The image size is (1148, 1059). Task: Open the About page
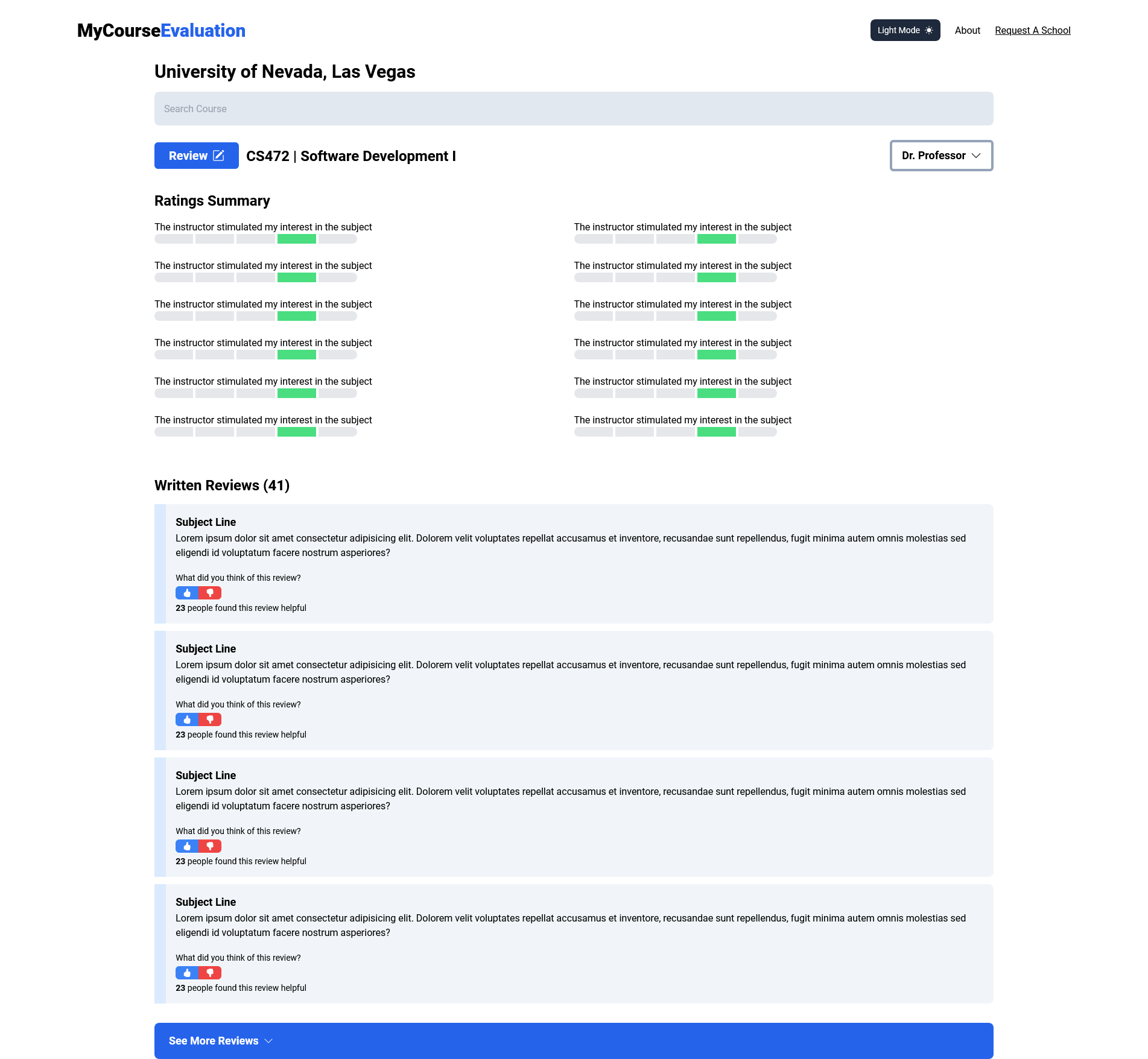point(967,30)
